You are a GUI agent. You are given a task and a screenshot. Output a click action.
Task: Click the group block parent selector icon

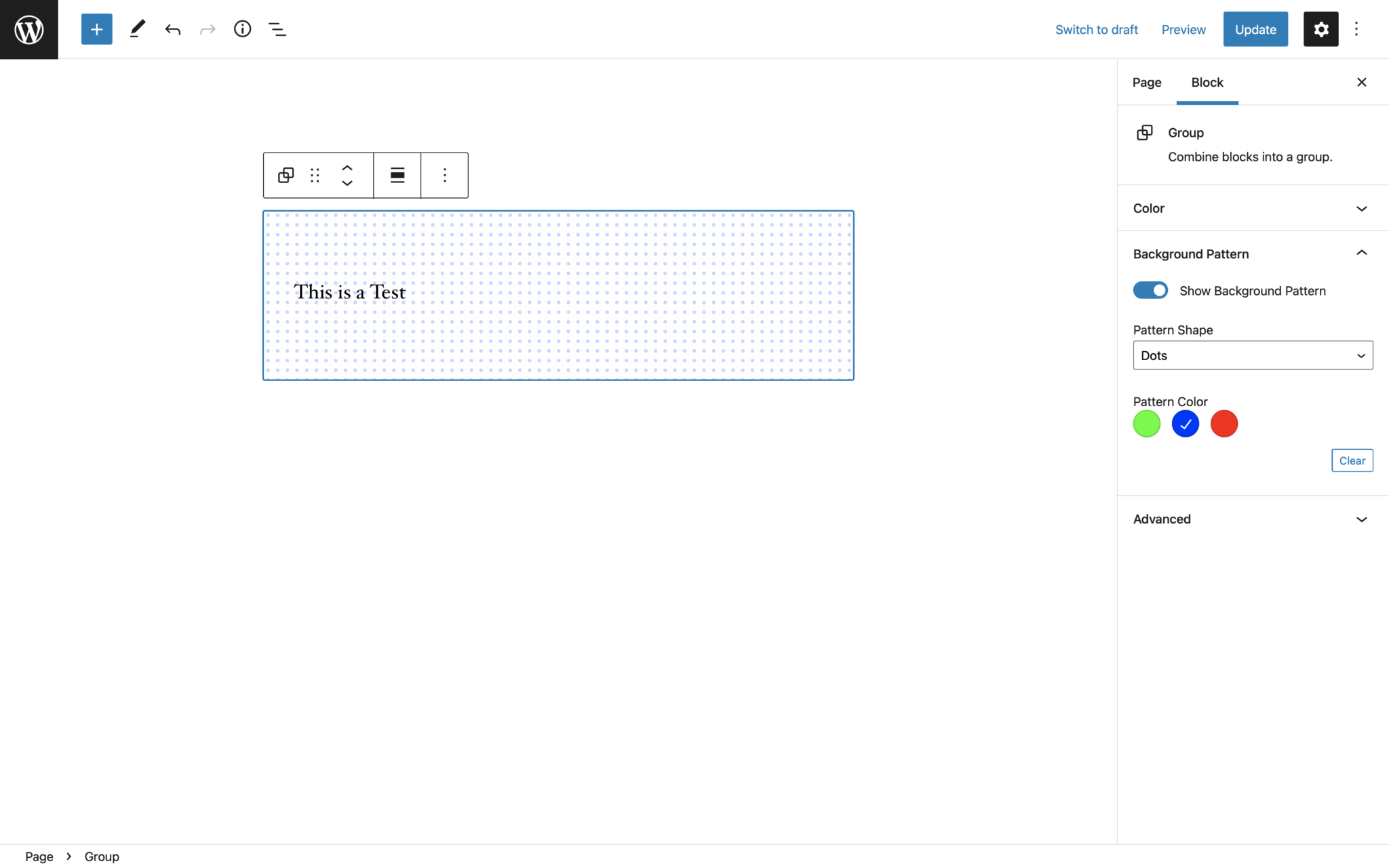coord(287,175)
